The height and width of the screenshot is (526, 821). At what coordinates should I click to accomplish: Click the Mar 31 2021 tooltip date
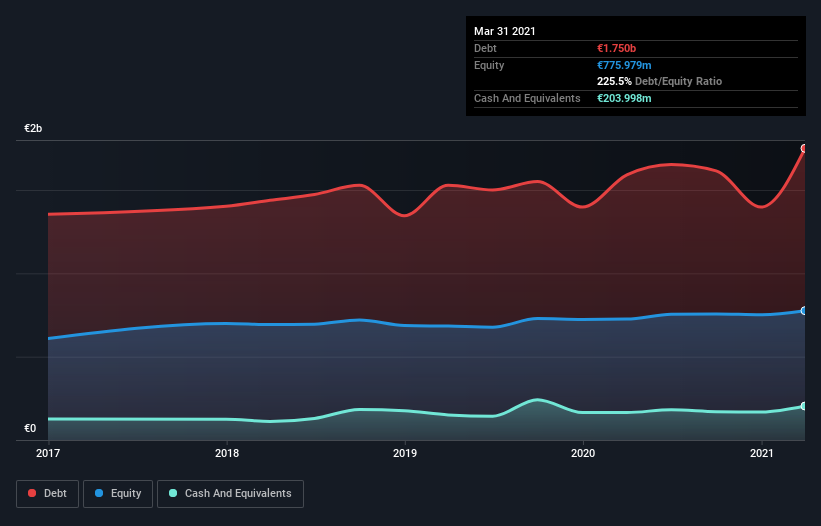[505, 31]
